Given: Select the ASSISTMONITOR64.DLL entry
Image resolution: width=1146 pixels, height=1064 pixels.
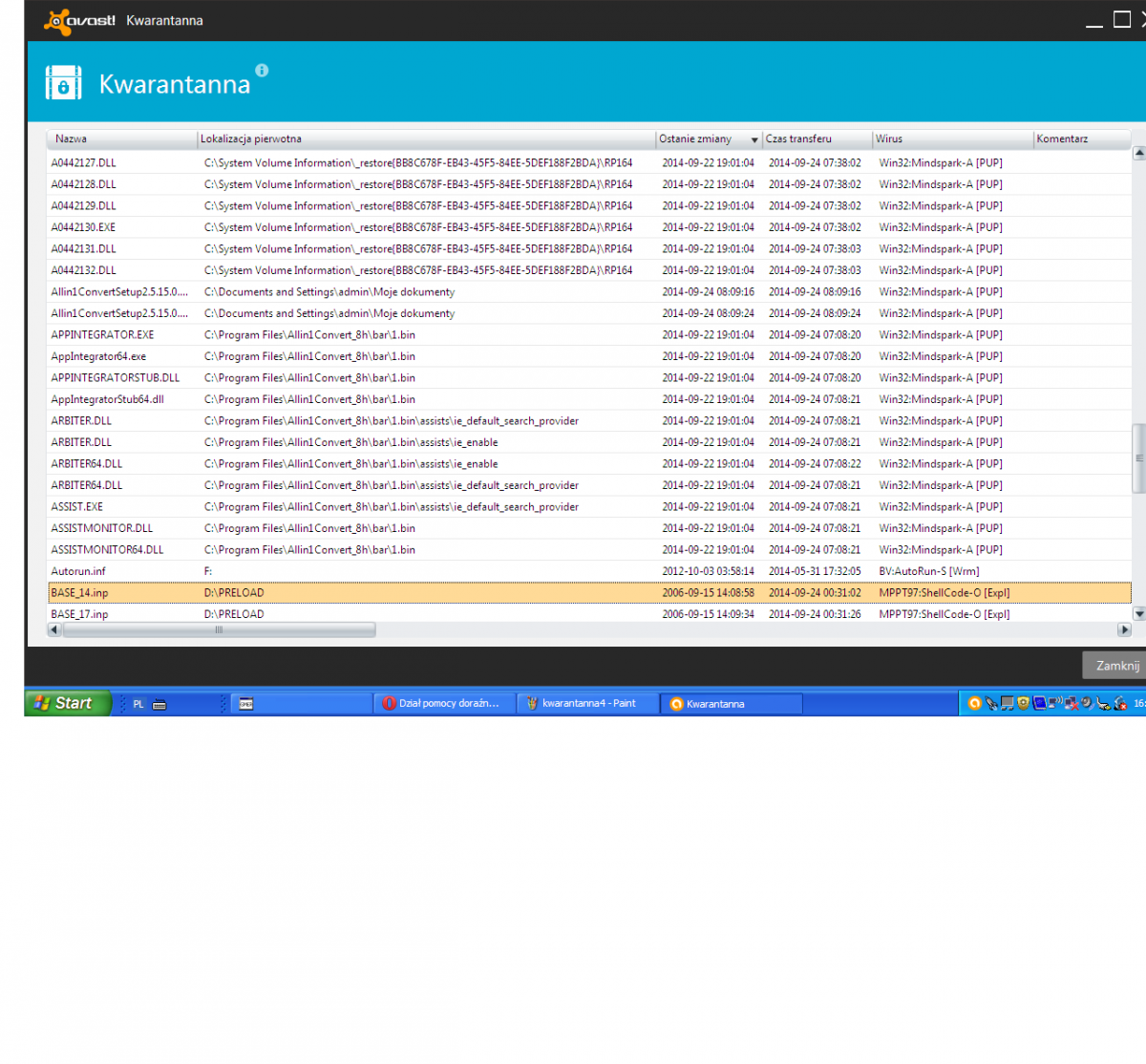Looking at the screenshot, I should (589, 550).
